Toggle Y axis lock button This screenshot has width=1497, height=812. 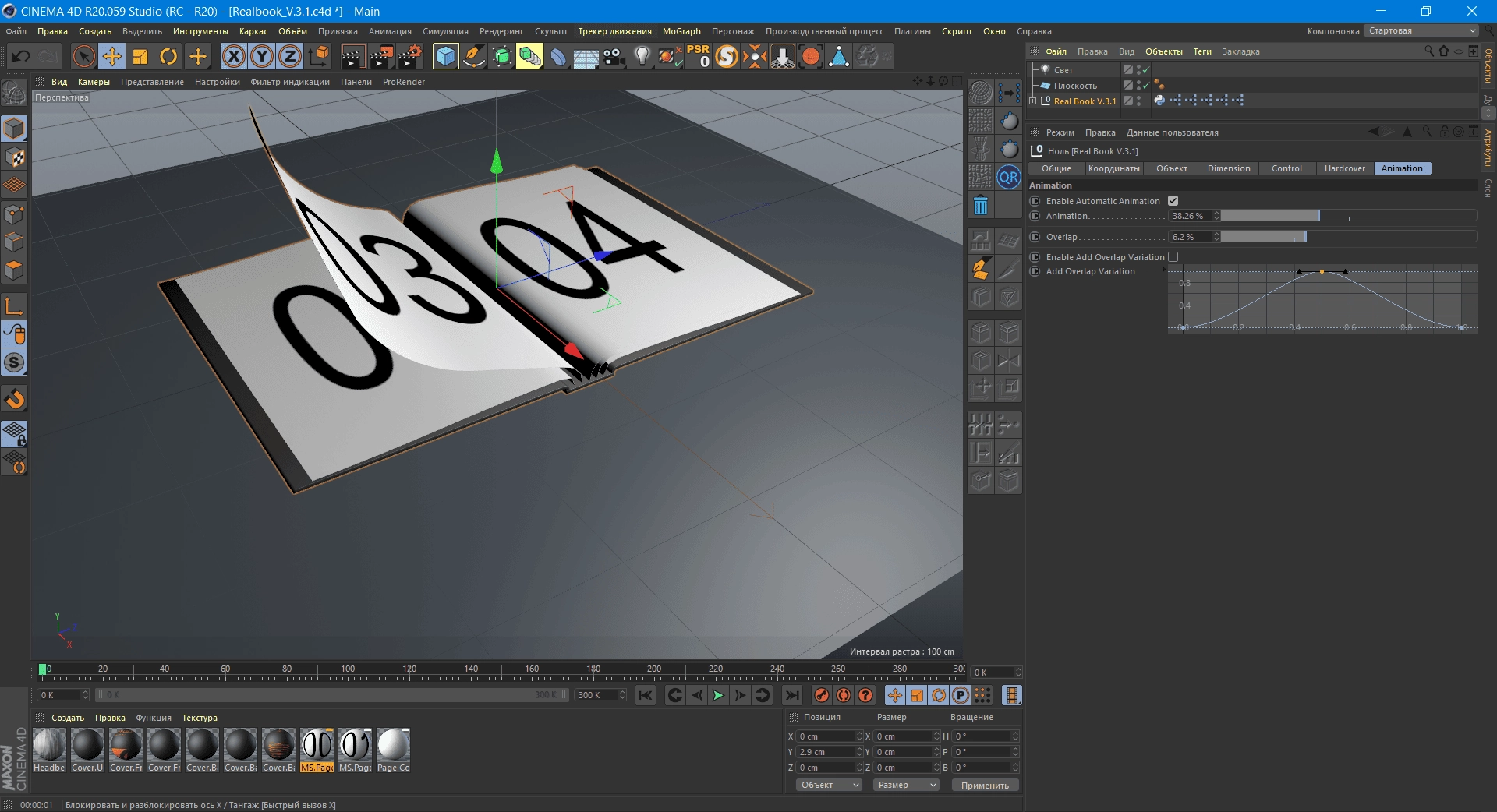coord(262,56)
